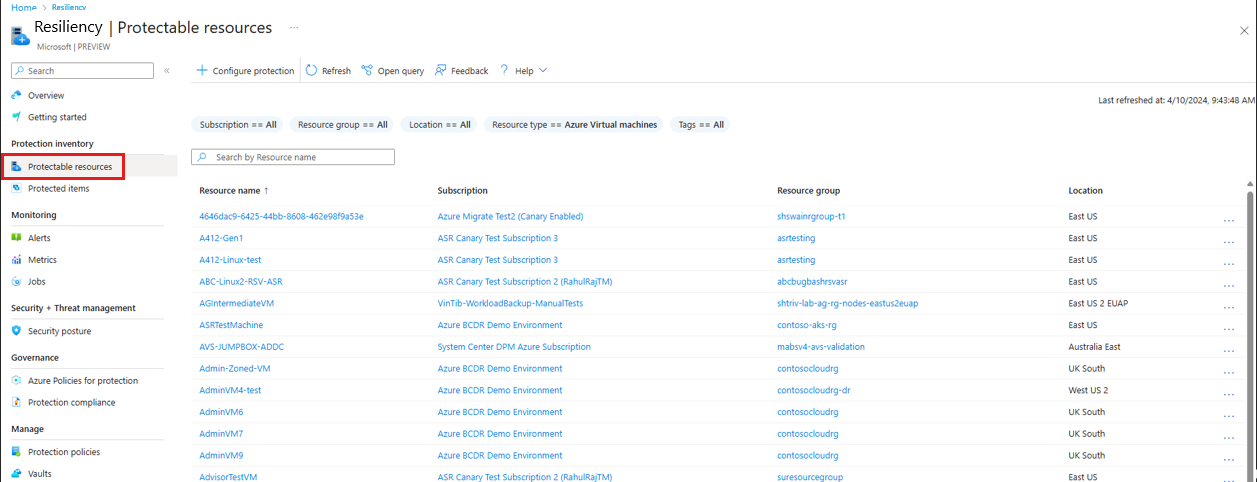
Task: Click the Open query icon
Action: (x=367, y=71)
